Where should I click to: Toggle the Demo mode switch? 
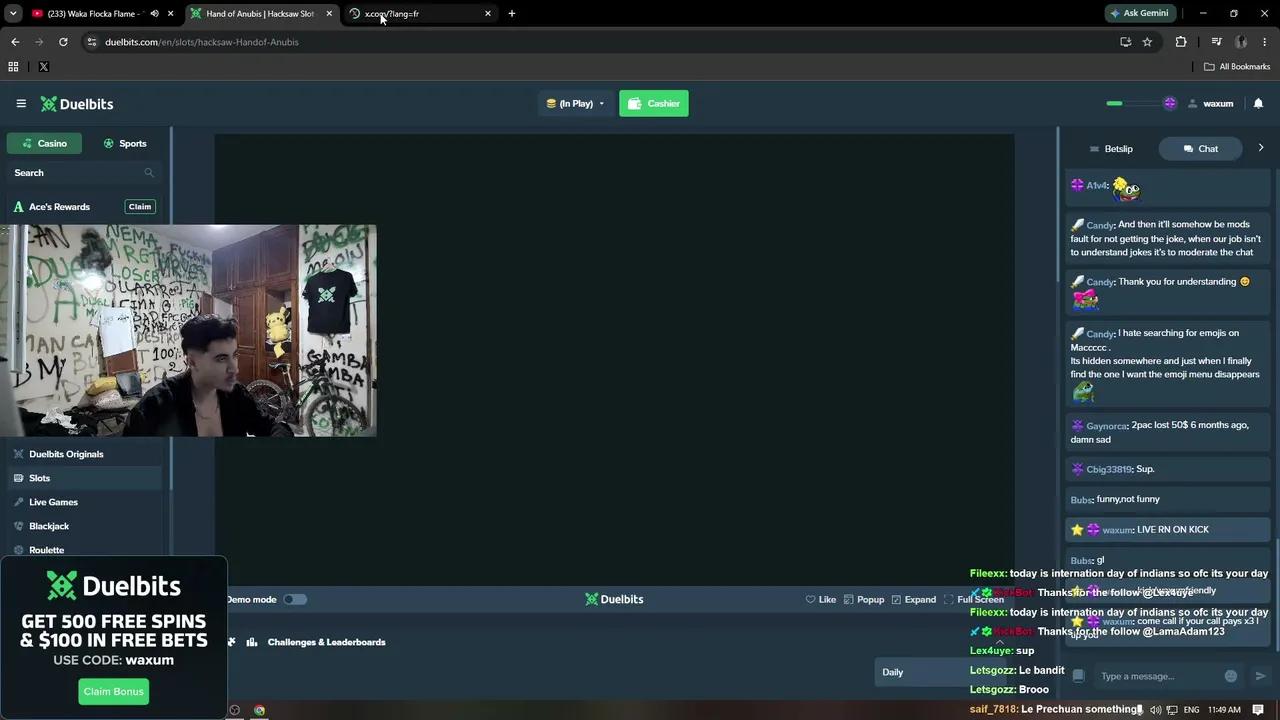[x=295, y=600]
